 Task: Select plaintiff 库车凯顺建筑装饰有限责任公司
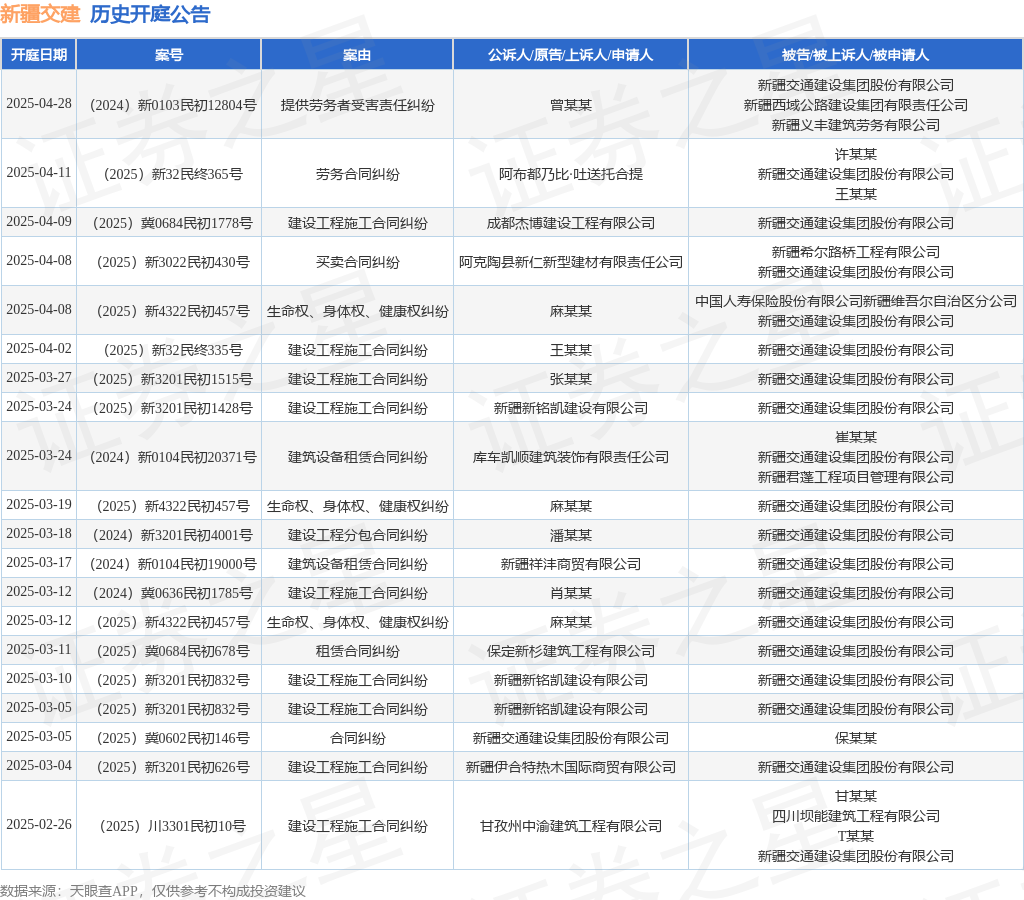pos(571,457)
